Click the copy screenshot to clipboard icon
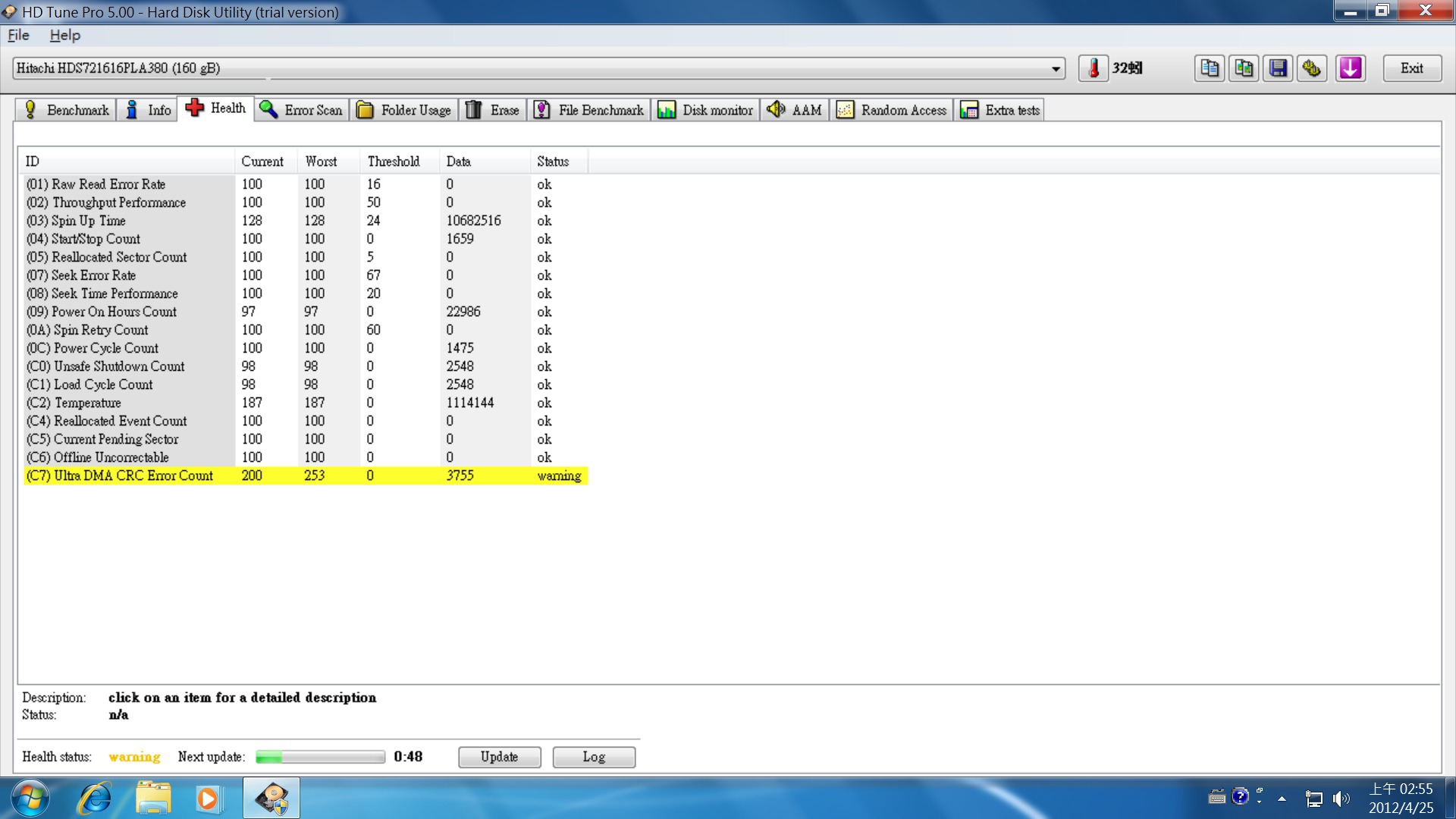This screenshot has width=1456, height=819. coord(1244,68)
